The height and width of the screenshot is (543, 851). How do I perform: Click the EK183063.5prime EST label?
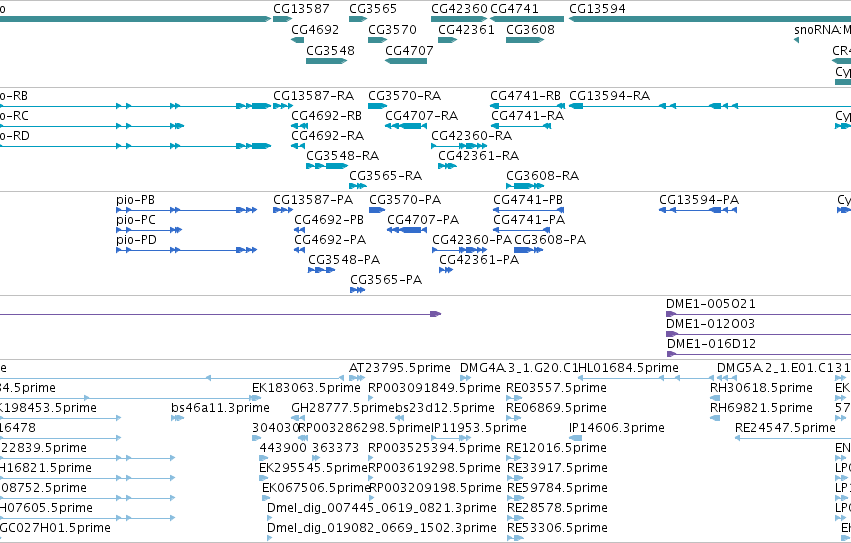click(306, 388)
